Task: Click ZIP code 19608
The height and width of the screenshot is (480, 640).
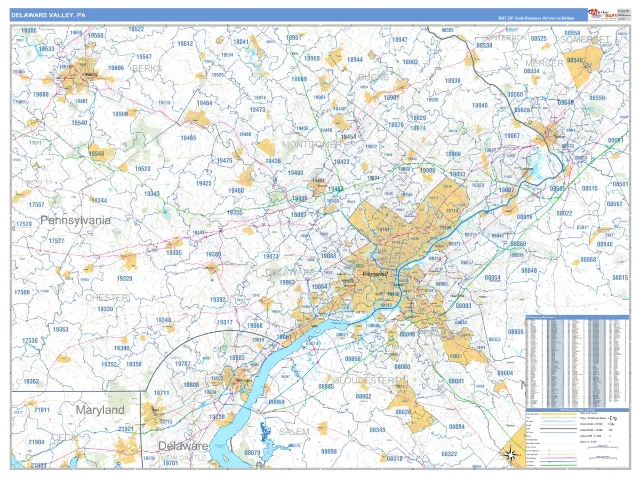Action: [x=41, y=95]
